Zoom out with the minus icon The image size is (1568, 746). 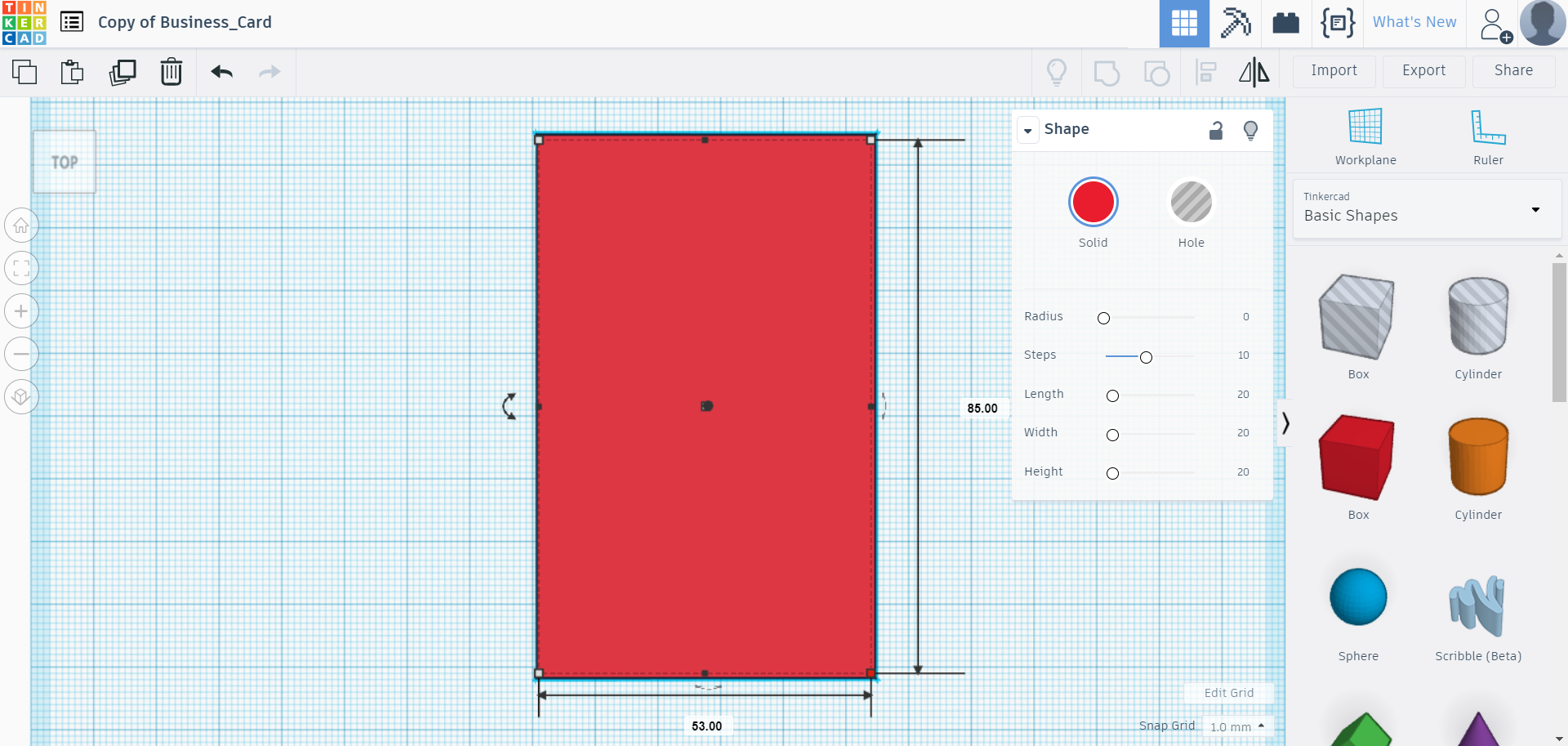point(21,354)
